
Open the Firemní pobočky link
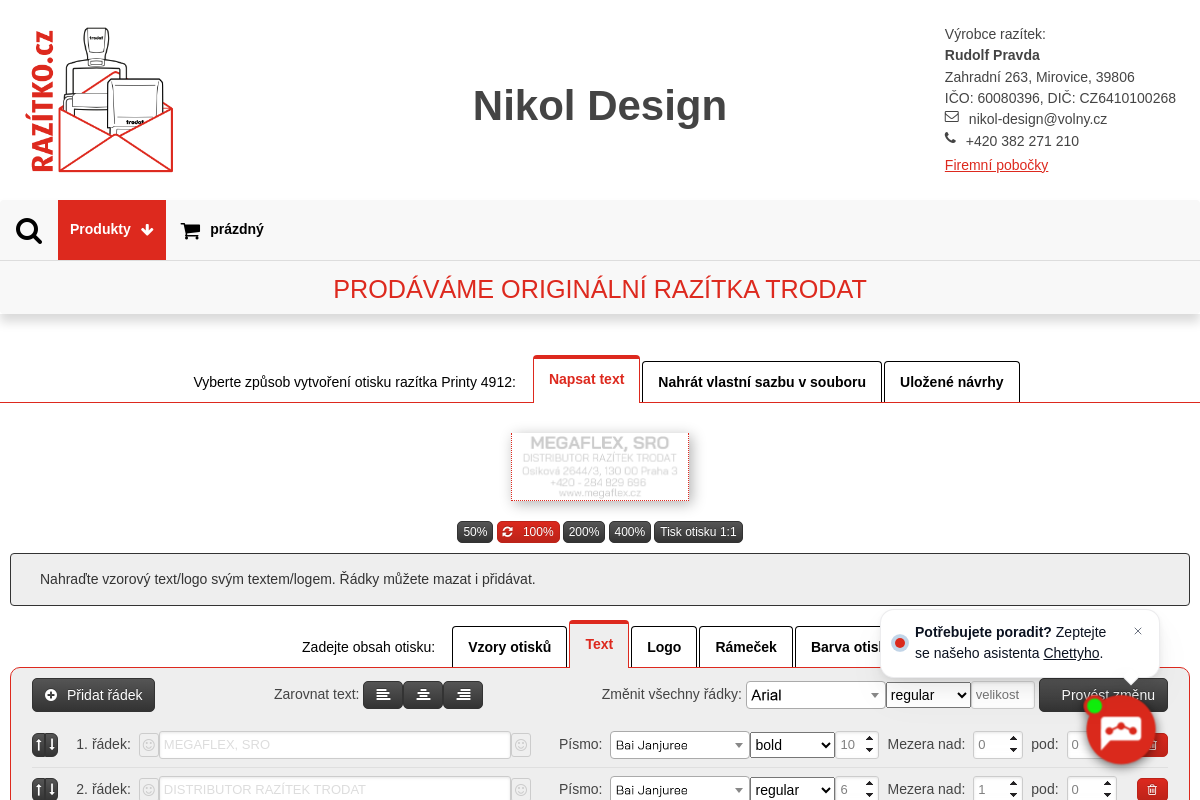coord(996,165)
